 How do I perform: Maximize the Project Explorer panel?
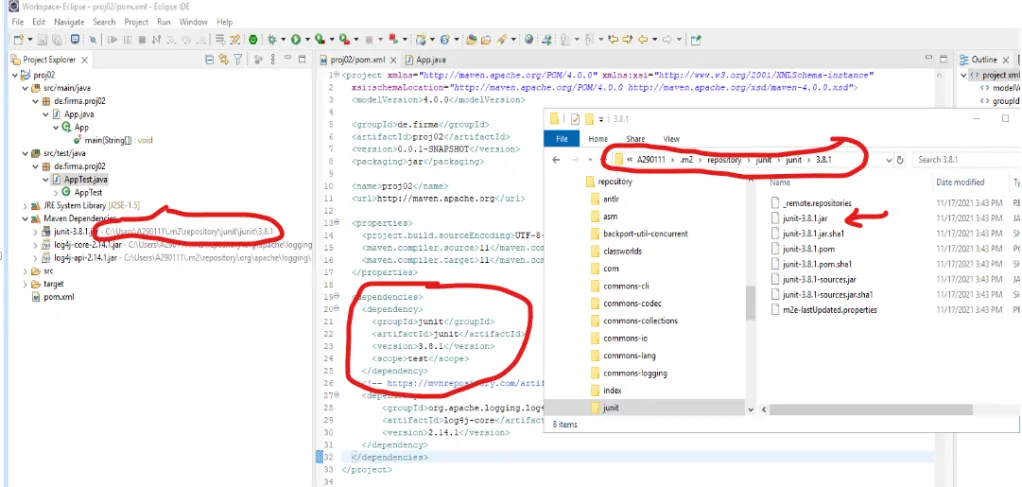[302, 59]
